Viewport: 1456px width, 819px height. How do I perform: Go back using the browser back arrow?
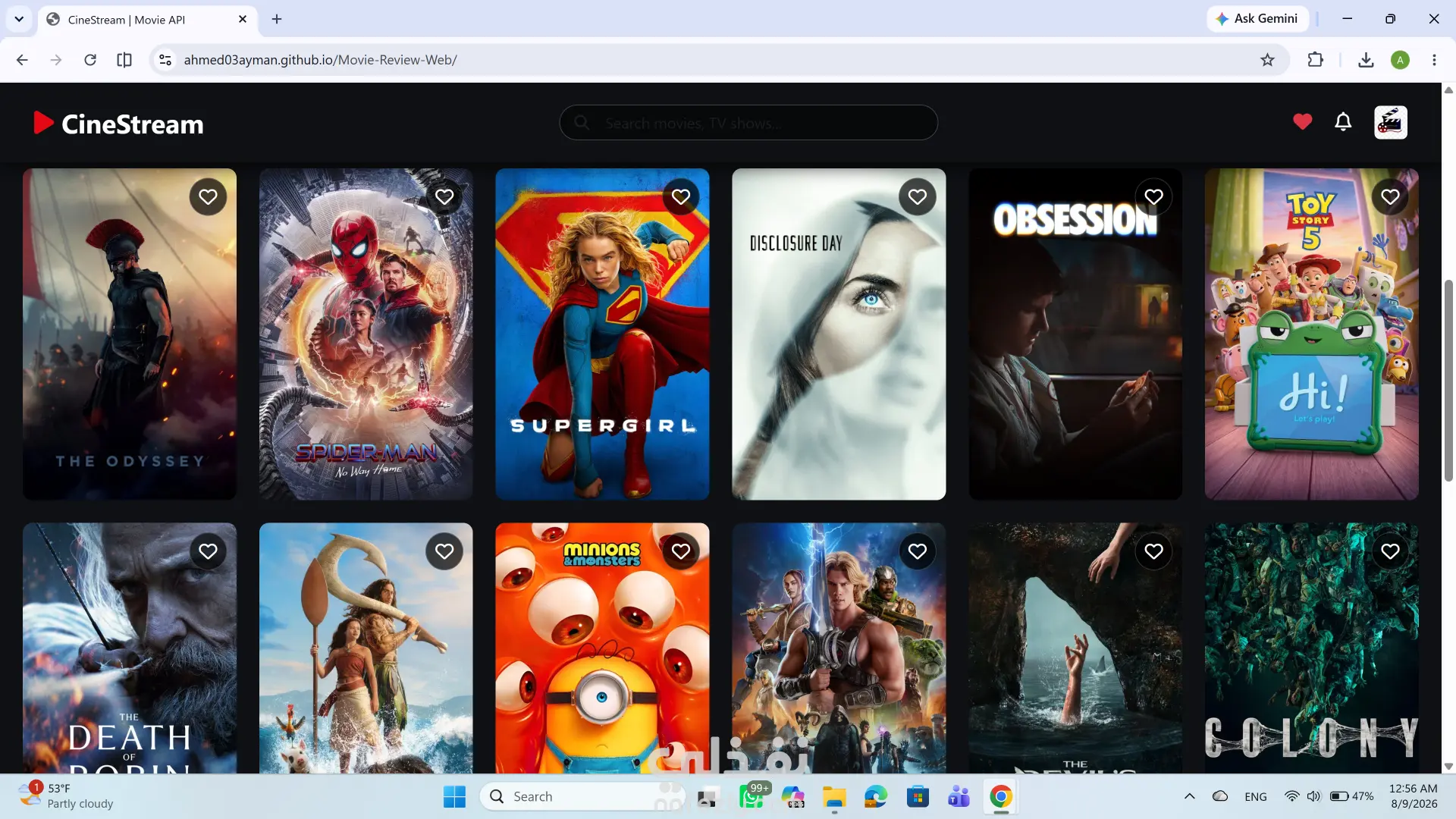(22, 60)
